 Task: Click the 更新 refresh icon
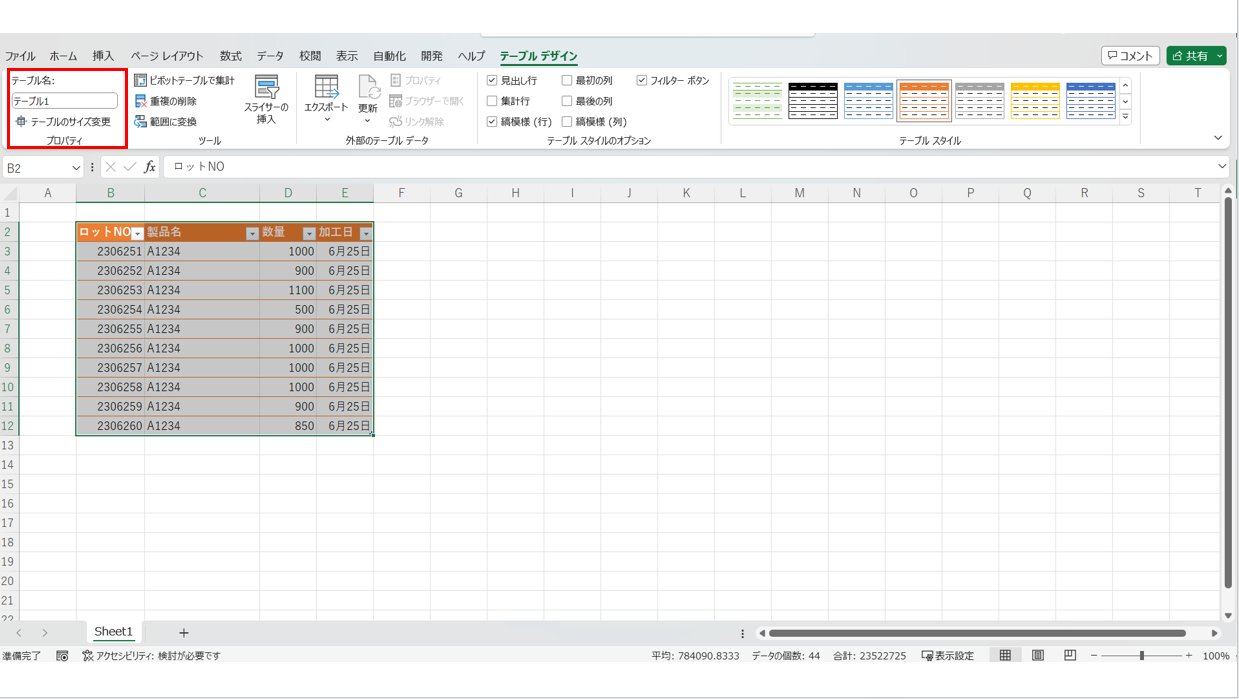pos(368,87)
